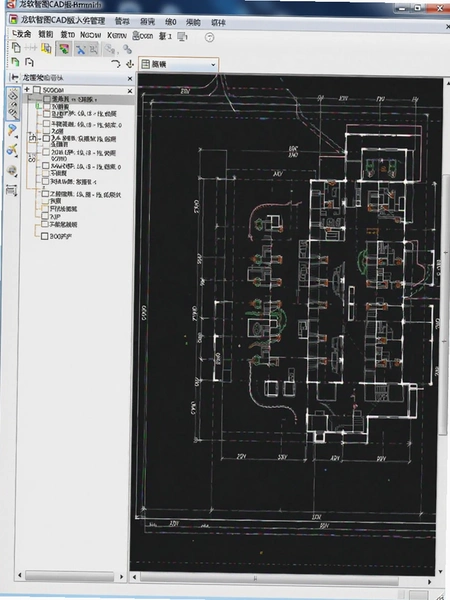Open the first menu right of the application title
The width and height of the screenshot is (450, 600).
coord(122,22)
